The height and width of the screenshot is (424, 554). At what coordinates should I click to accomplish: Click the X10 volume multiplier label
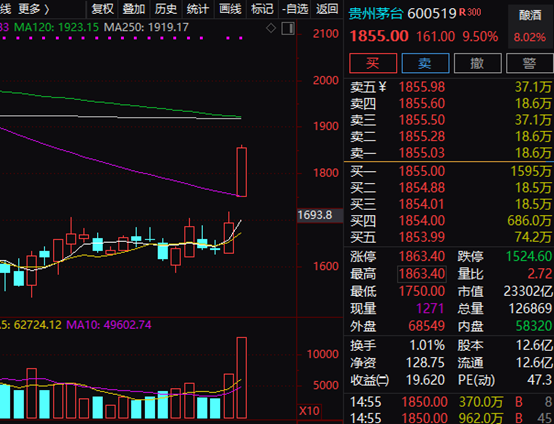click(309, 411)
